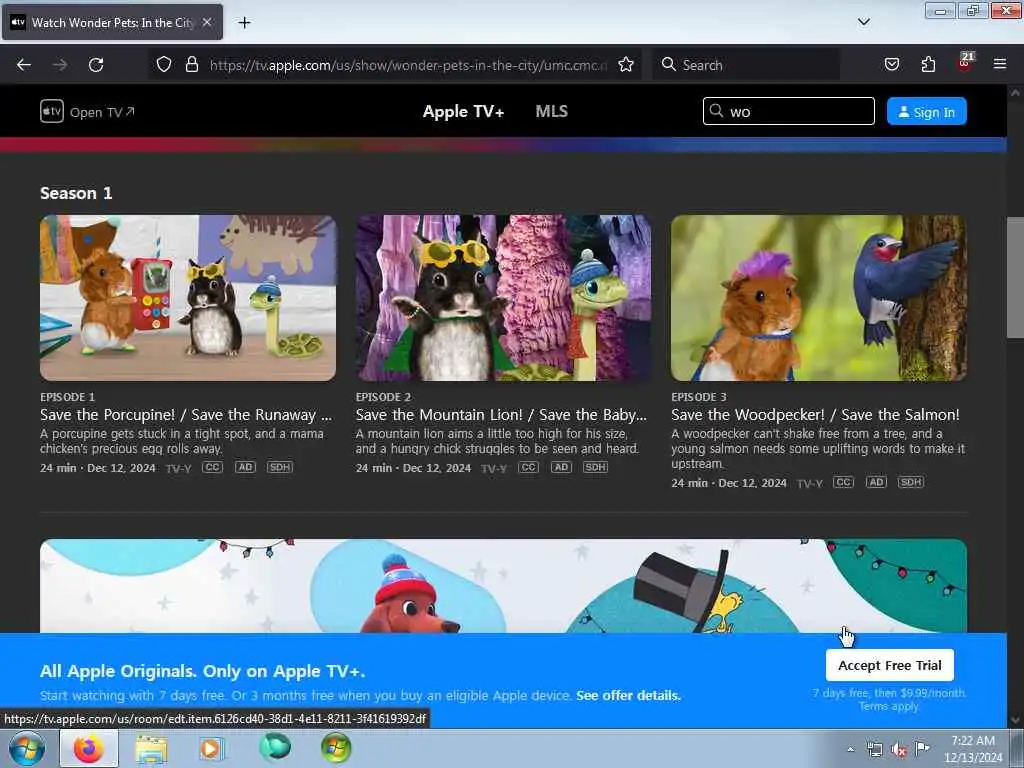Open the File Explorer taskbar icon
This screenshot has width=1024, height=768.
[x=151, y=748]
